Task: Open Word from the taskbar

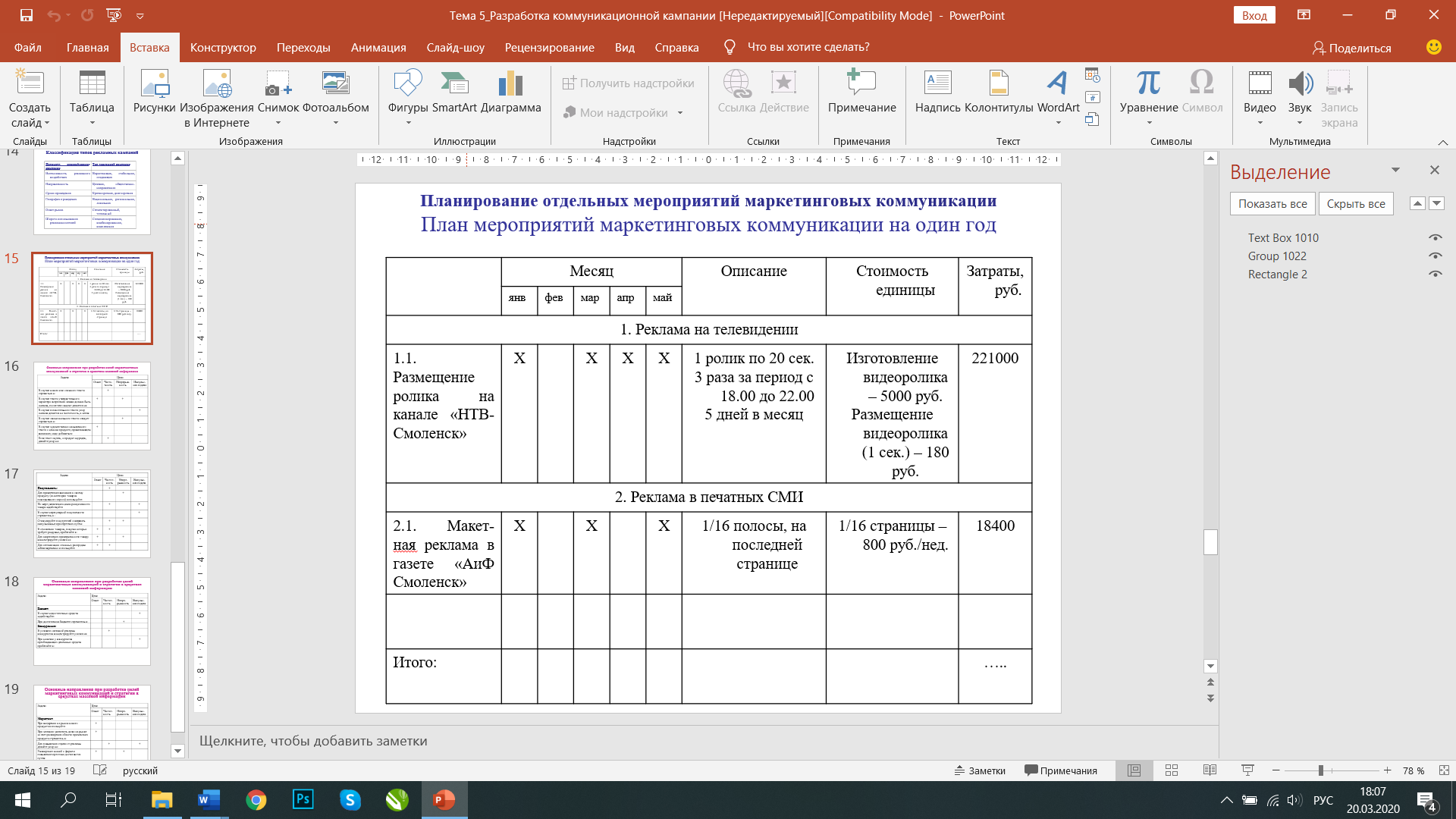Action: coord(208,799)
